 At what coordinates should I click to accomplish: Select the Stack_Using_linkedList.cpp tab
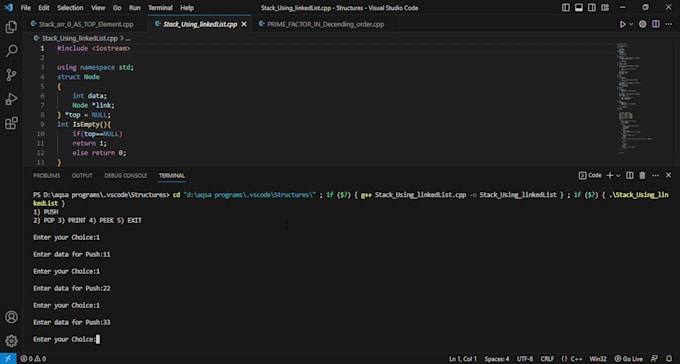coord(200,24)
